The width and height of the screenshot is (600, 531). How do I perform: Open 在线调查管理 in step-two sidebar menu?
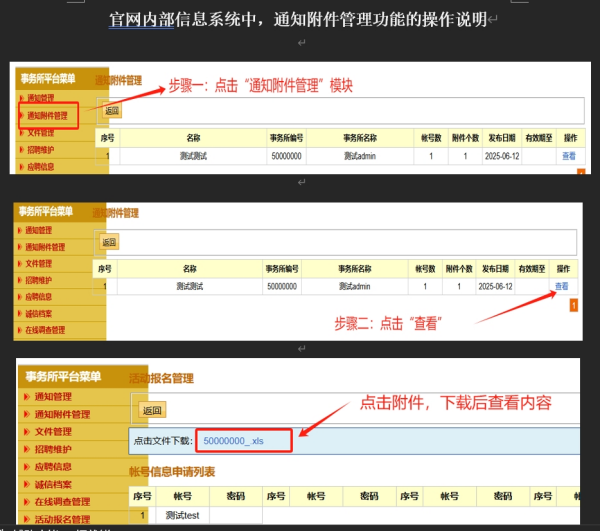pos(45,330)
